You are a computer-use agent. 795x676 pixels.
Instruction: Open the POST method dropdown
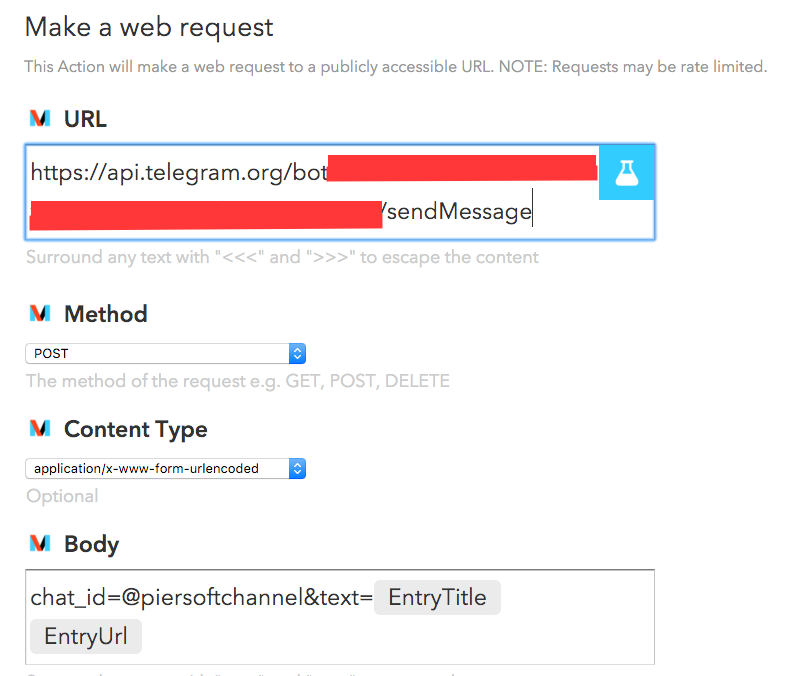pos(165,353)
